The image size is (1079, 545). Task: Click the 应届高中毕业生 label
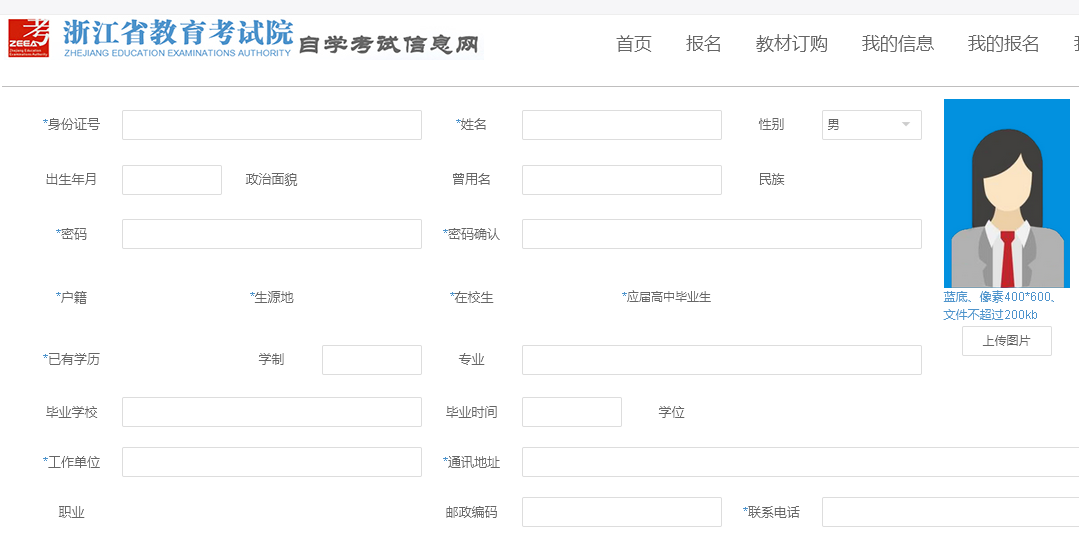coord(667,297)
